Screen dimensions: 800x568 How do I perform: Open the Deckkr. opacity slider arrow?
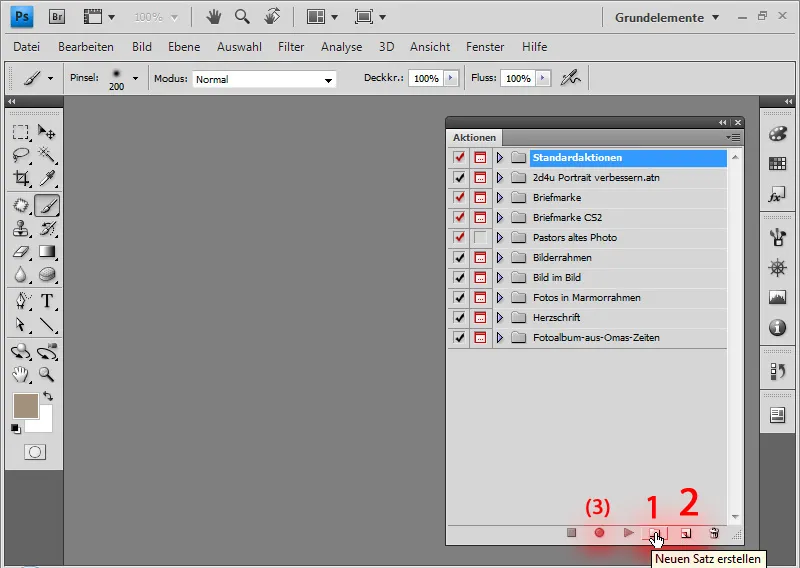point(451,78)
